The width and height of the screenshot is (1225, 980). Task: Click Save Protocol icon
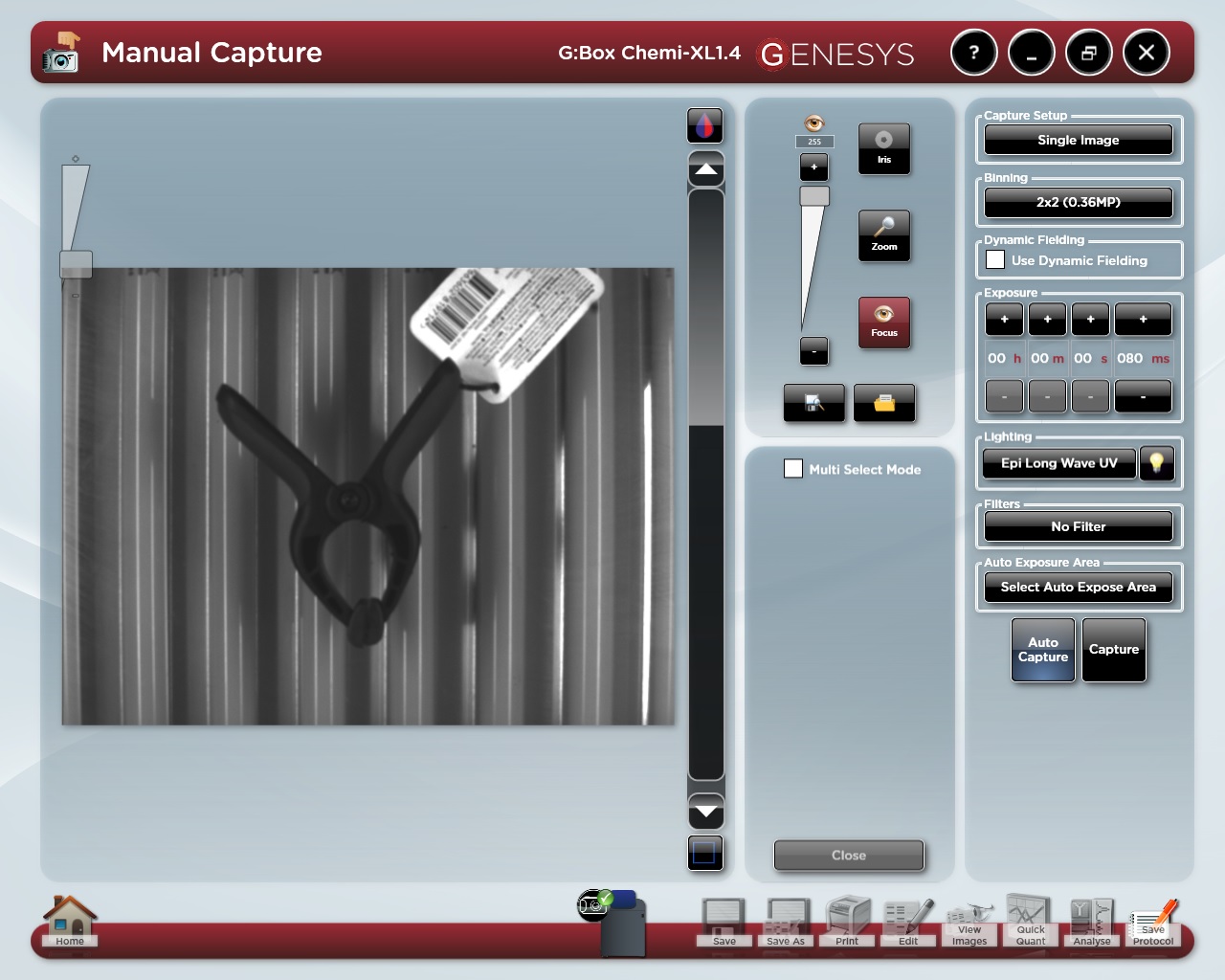coord(1153,923)
